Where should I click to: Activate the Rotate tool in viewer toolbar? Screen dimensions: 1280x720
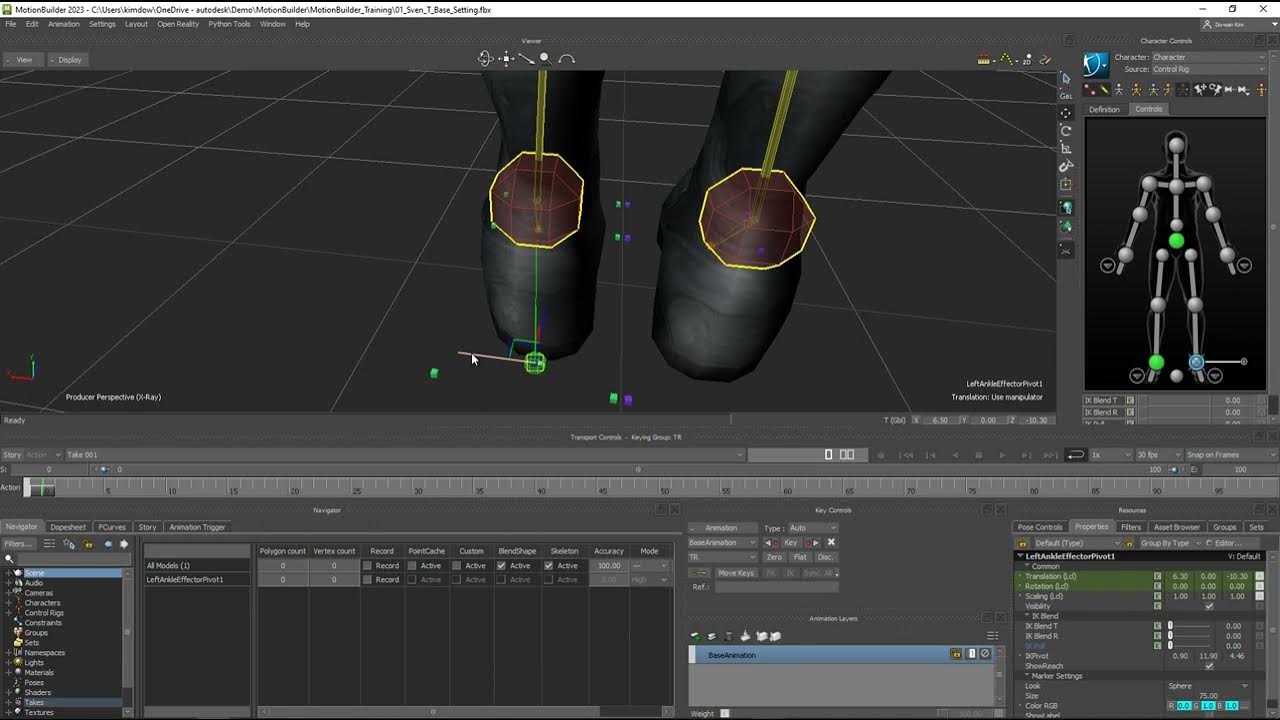1066,130
